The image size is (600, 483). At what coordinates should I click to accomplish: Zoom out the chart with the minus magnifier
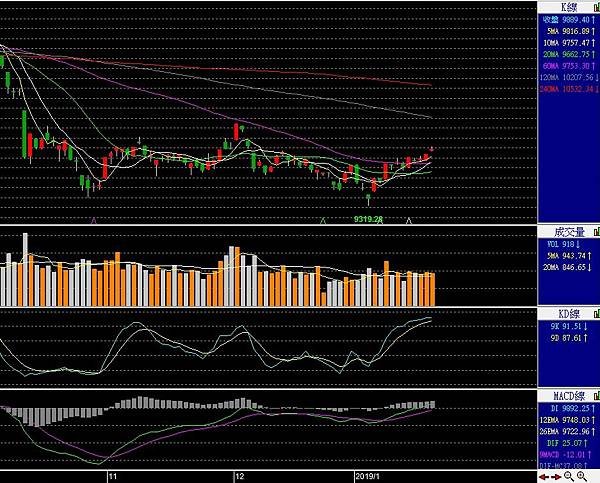pos(569,476)
